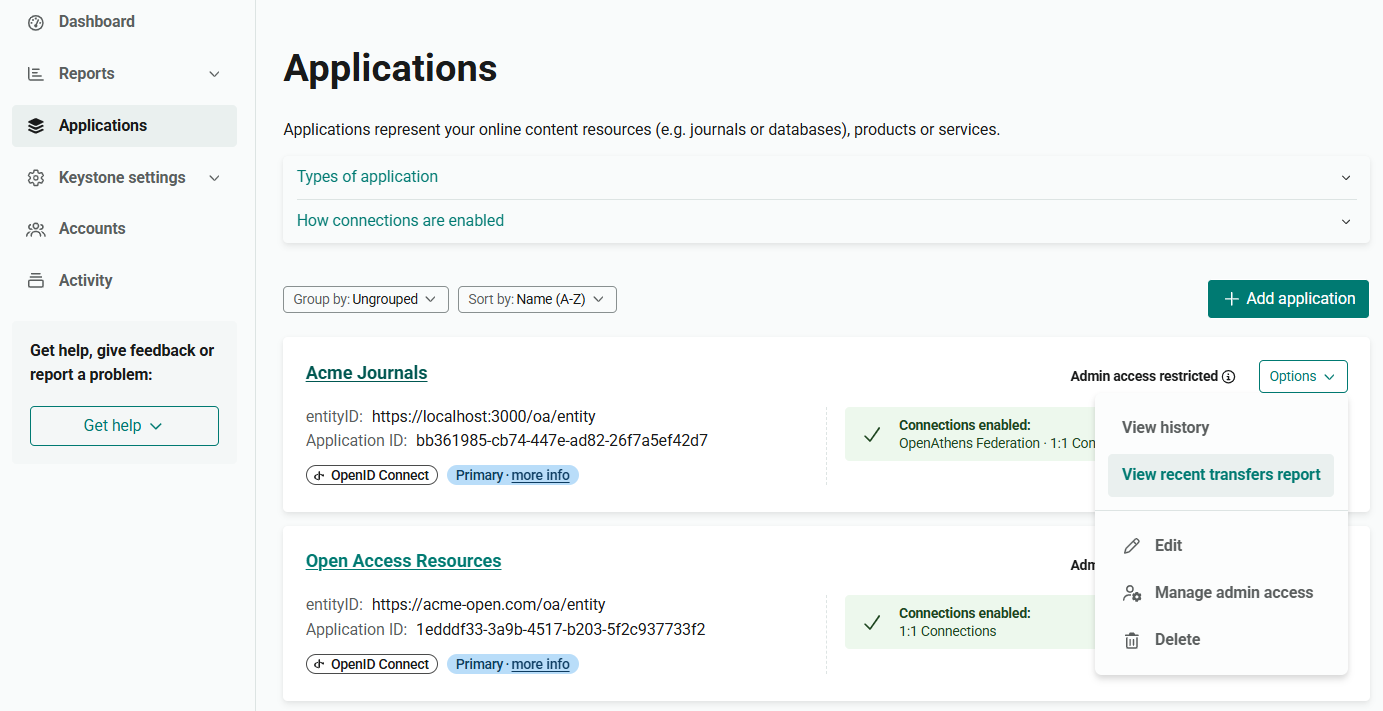The width and height of the screenshot is (1383, 711).
Task: Choose Delete in the Options menu
Action: (x=1221, y=640)
